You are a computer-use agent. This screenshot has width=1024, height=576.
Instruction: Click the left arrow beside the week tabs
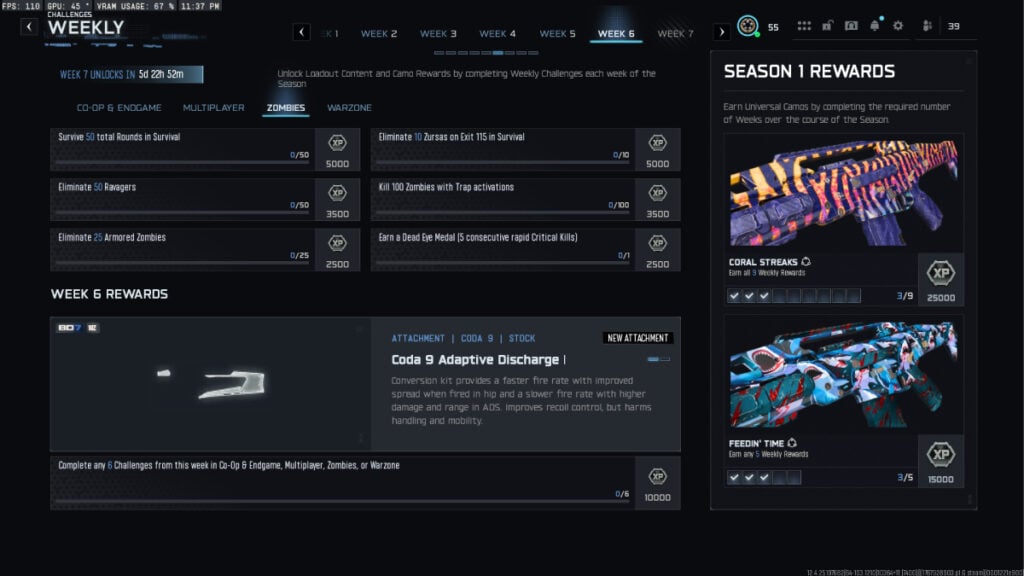301,32
